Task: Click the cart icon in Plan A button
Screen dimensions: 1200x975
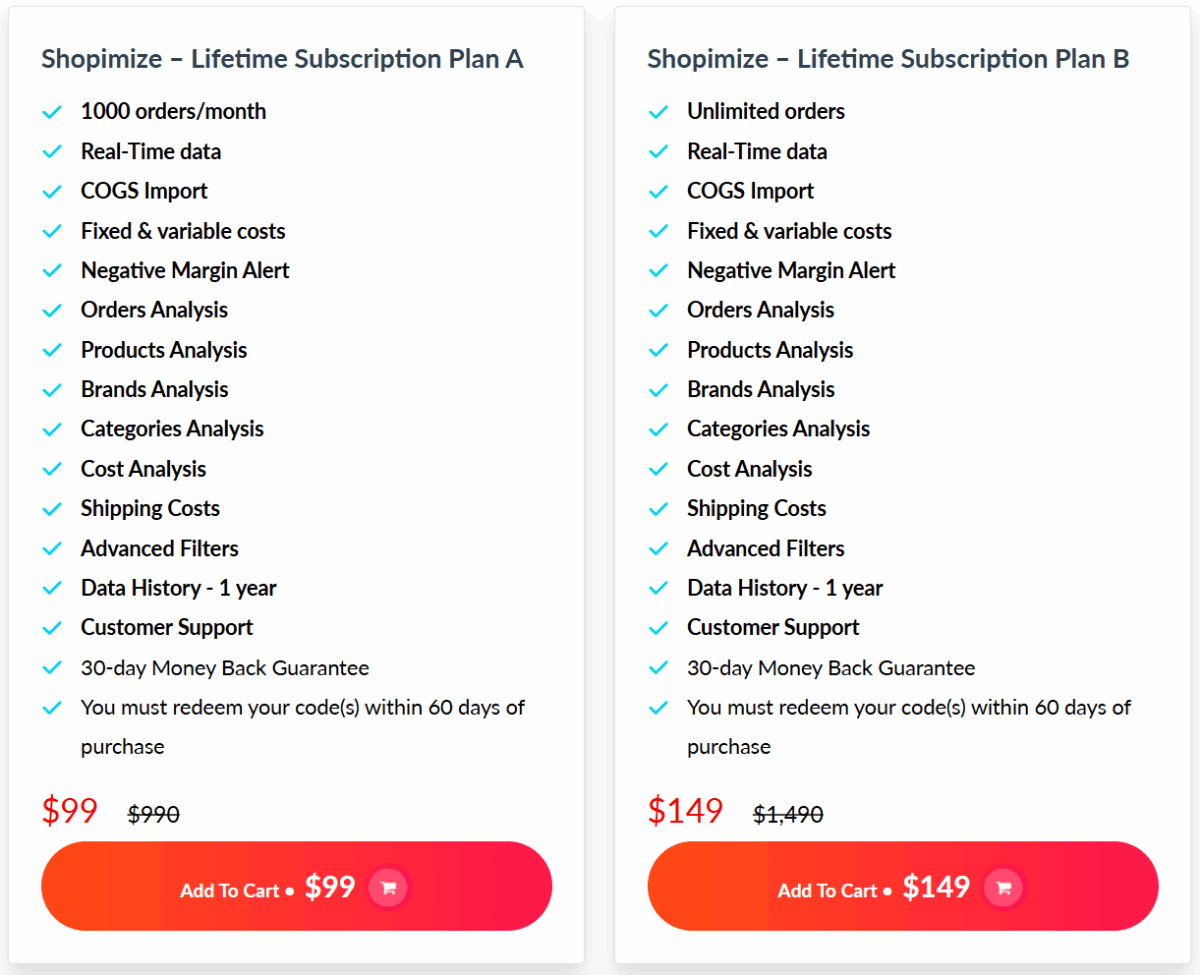Action: click(x=389, y=887)
